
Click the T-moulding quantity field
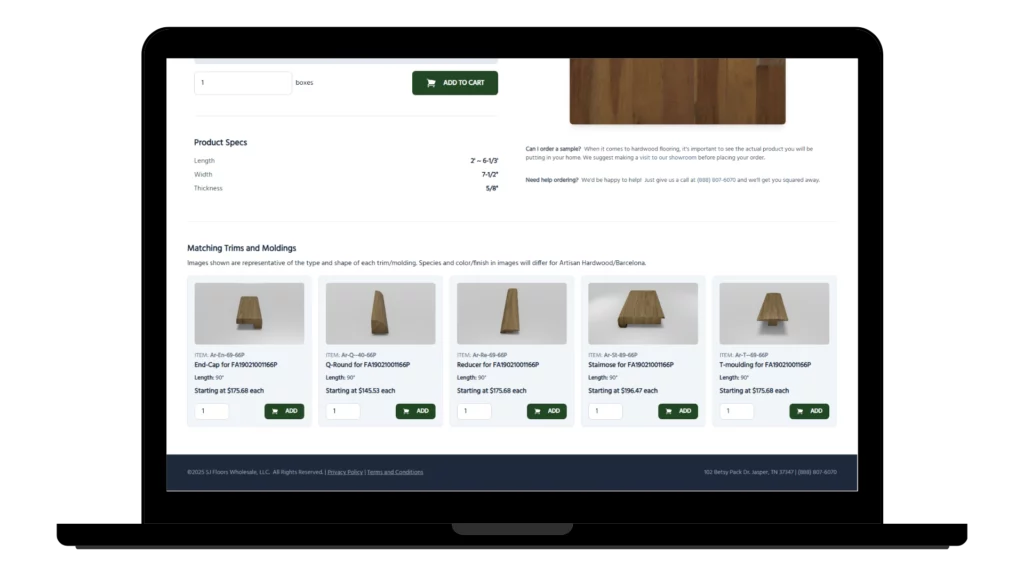click(x=737, y=411)
